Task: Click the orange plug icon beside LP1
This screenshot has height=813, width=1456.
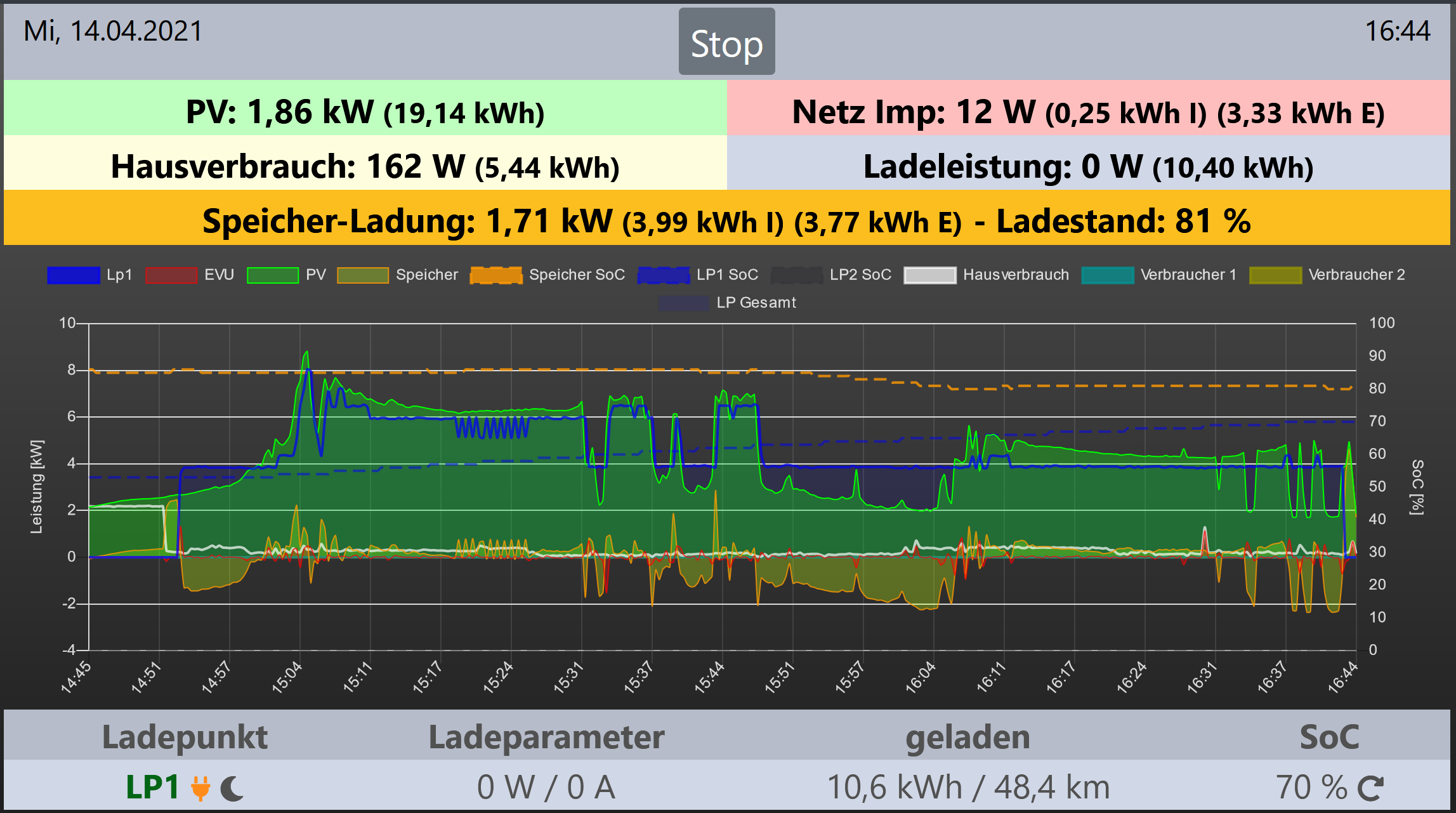Action: tap(200, 788)
